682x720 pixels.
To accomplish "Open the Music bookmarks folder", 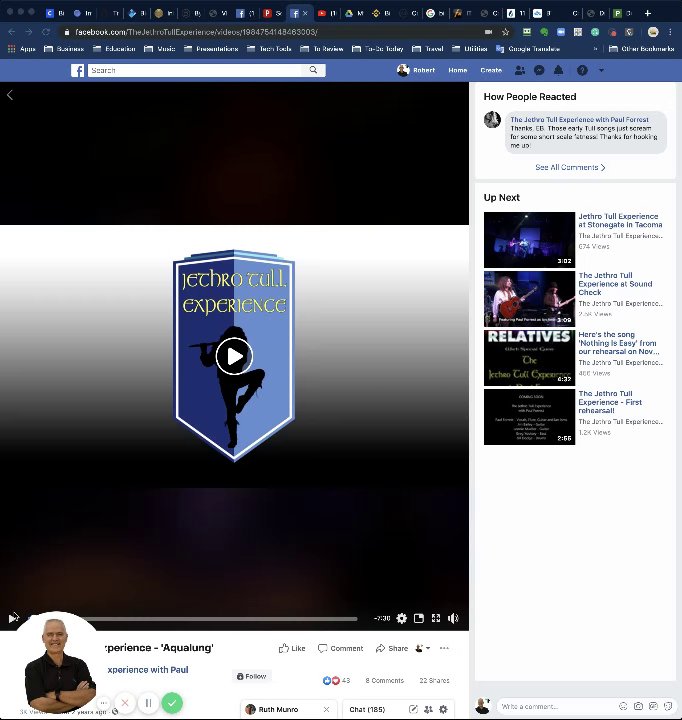I will click(x=159, y=49).
